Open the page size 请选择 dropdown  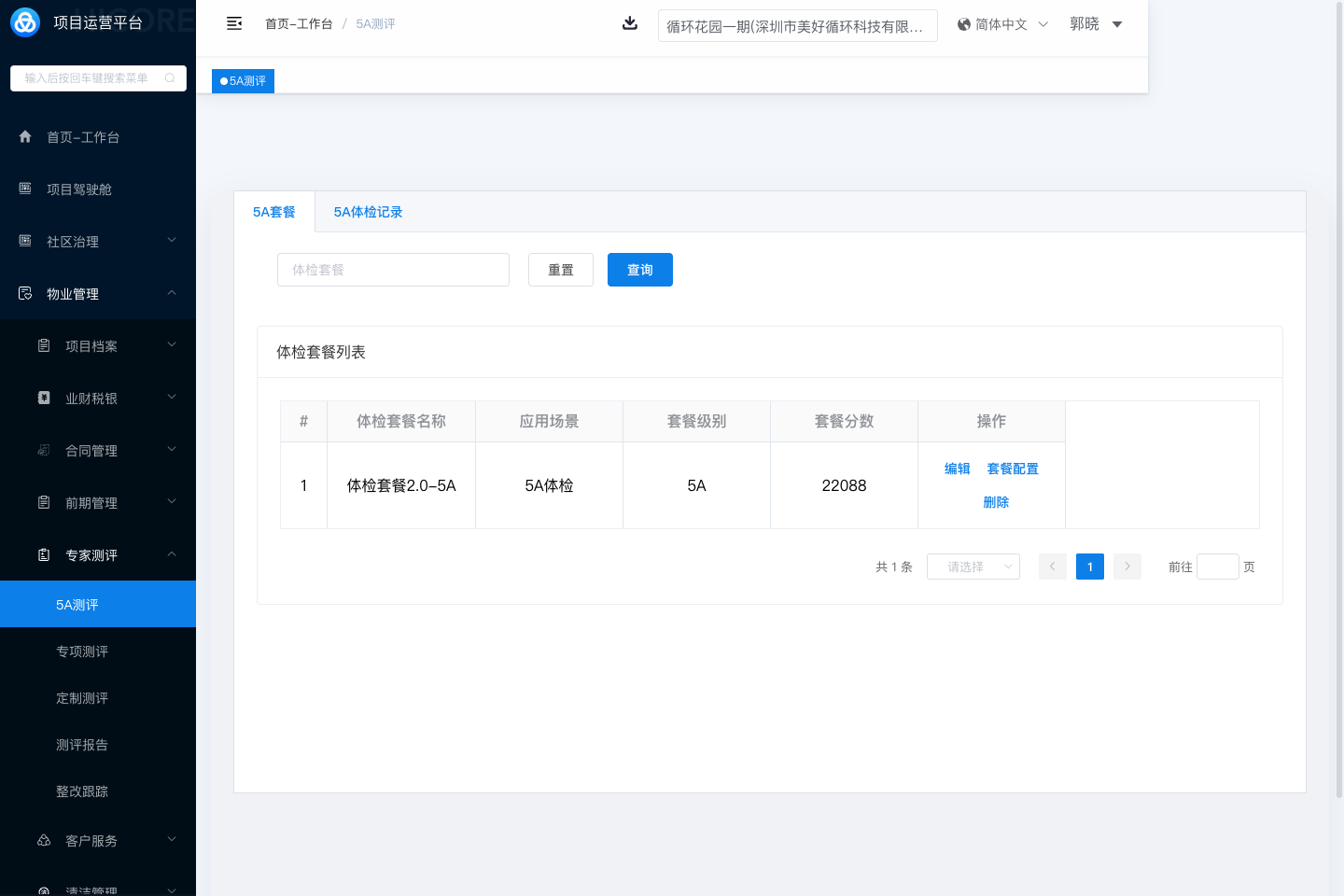coord(973,567)
